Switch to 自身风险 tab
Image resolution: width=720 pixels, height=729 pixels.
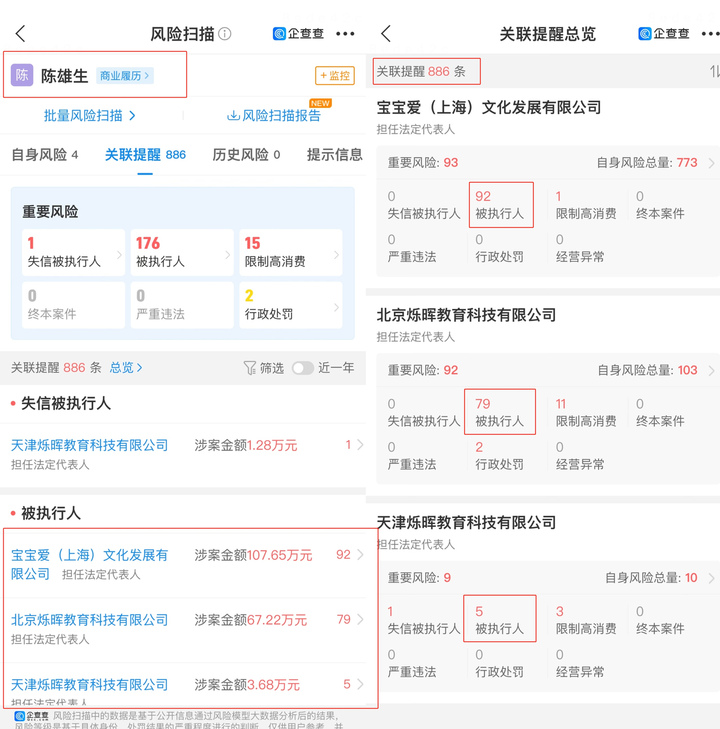click(45, 154)
